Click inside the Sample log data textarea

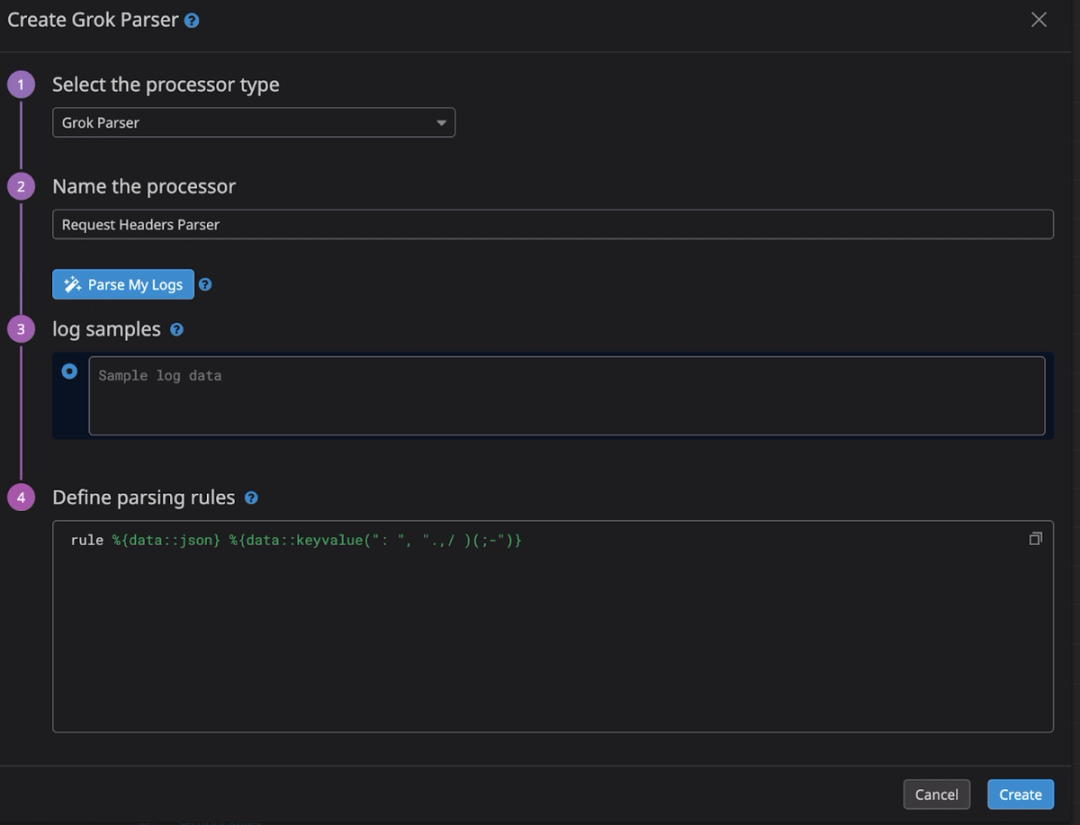tap(567, 395)
